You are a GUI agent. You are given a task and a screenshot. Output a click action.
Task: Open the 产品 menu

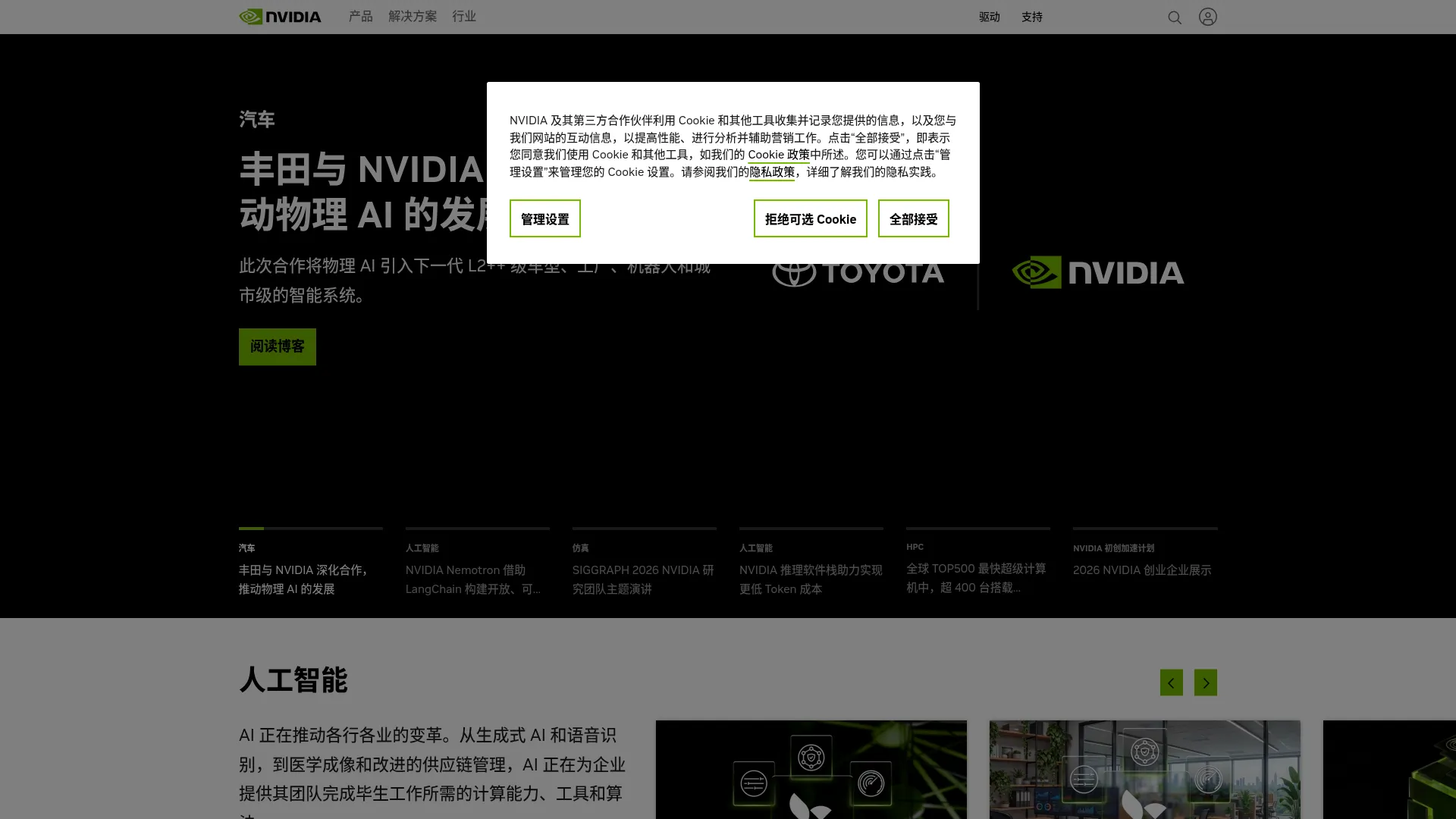361,17
